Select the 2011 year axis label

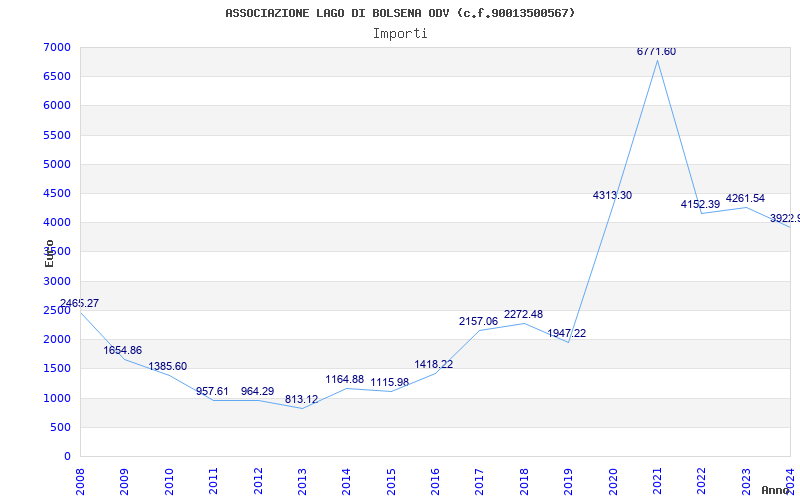tap(213, 482)
